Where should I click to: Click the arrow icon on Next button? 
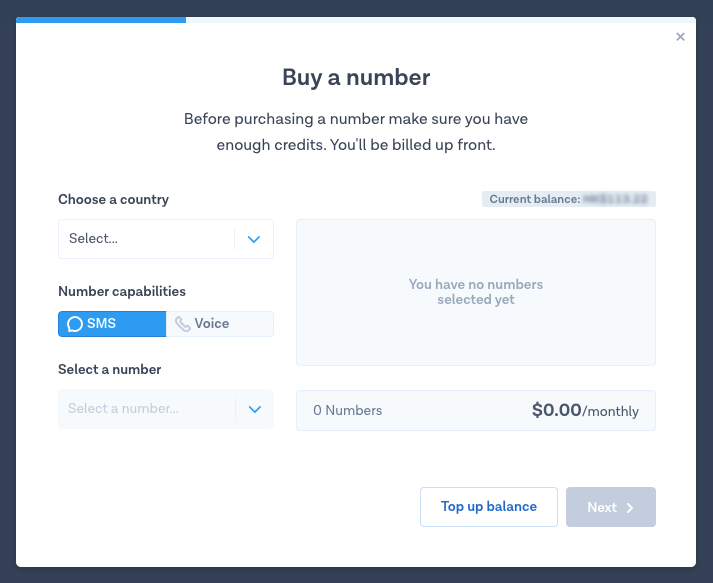(630, 508)
